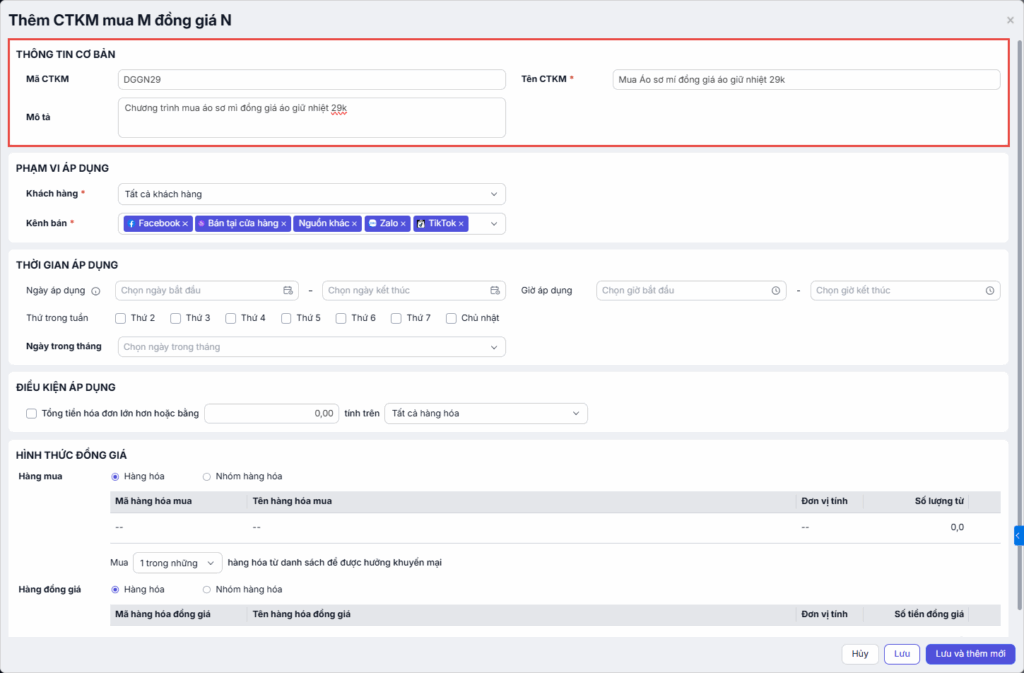Remove the Bán tại cửa hàng tag
Viewport: 1024px width, 673px height.
(x=283, y=224)
